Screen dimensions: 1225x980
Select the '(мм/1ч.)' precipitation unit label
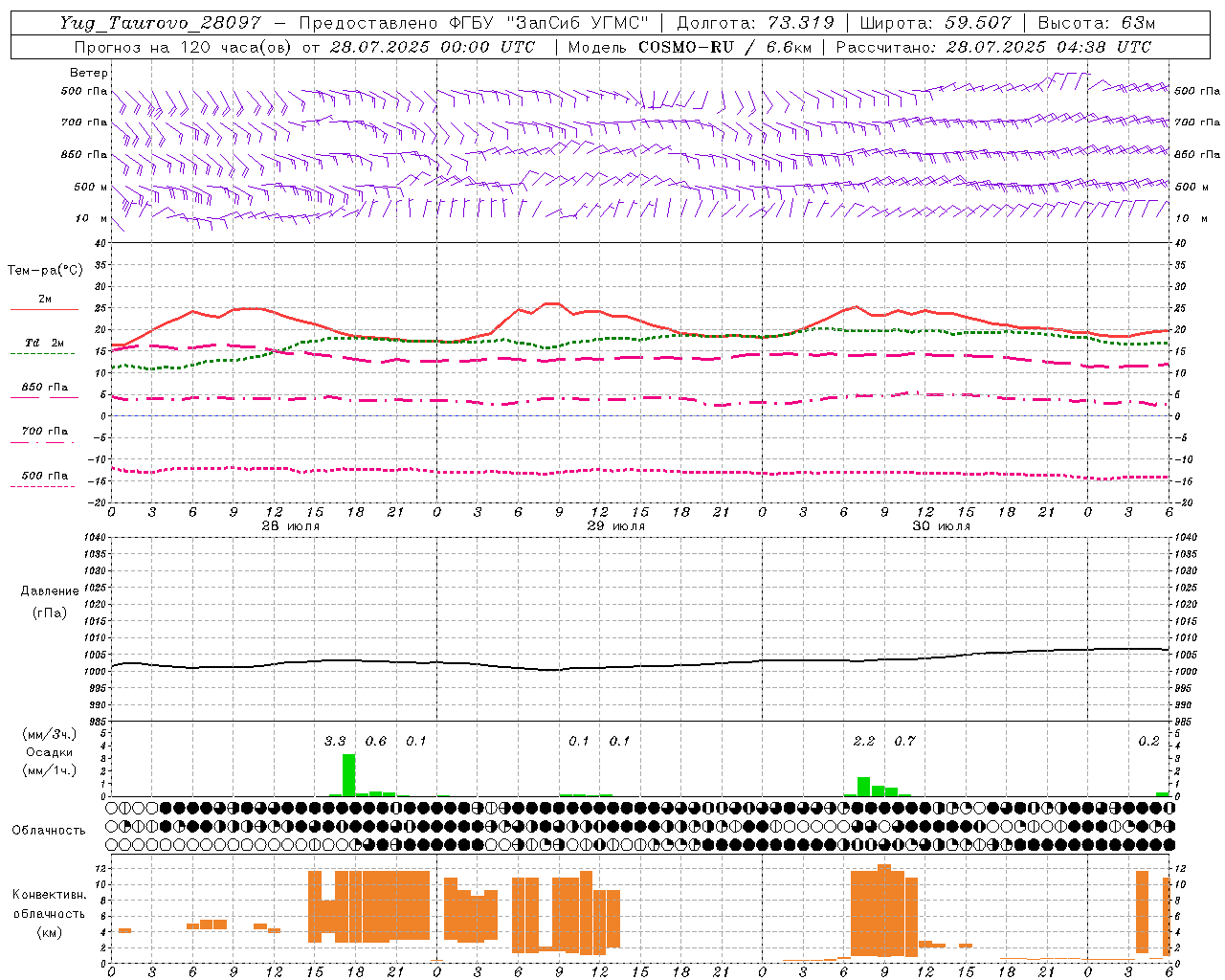pyautogui.click(x=50, y=770)
